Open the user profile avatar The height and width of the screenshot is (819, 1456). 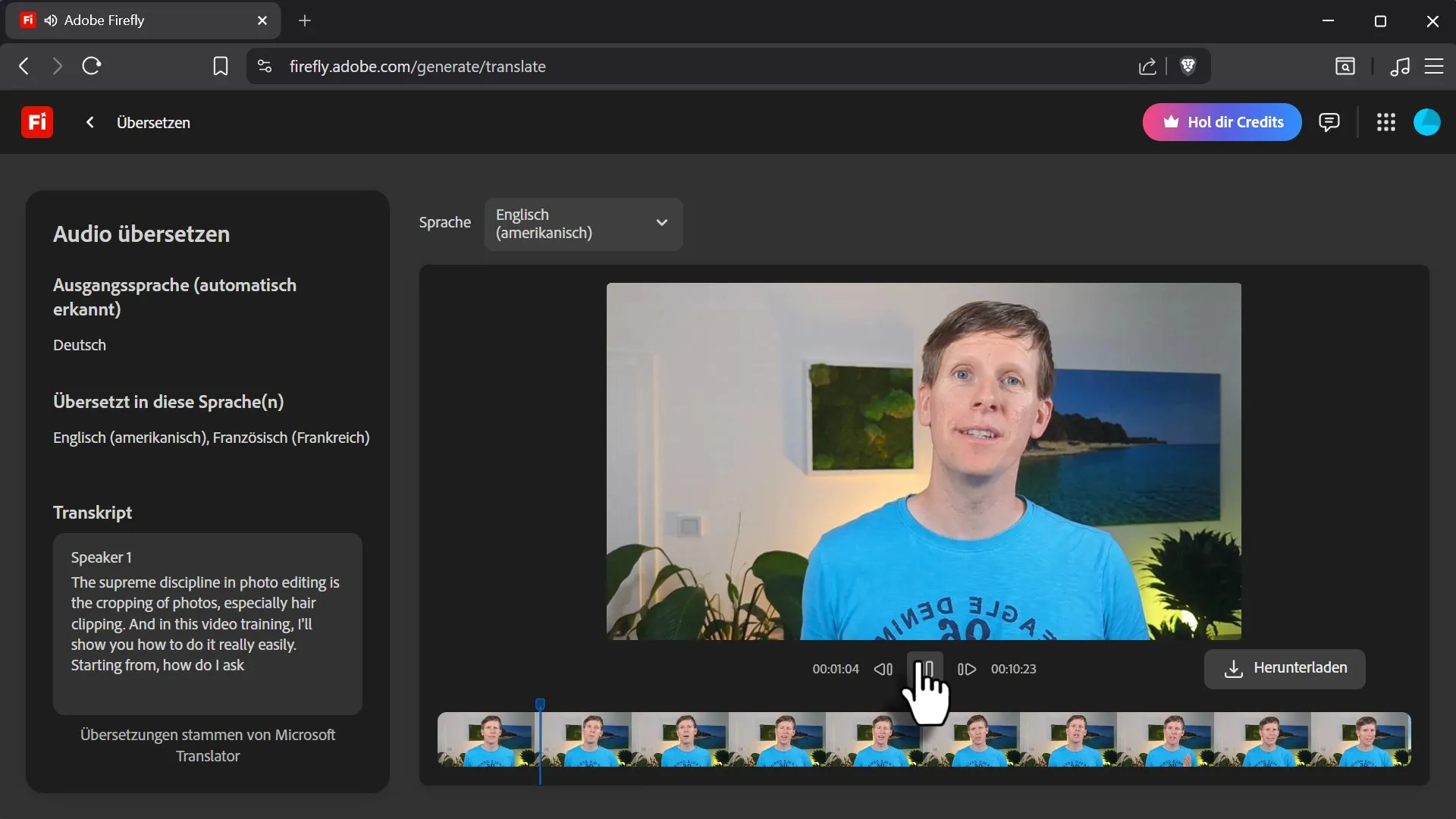pos(1426,122)
